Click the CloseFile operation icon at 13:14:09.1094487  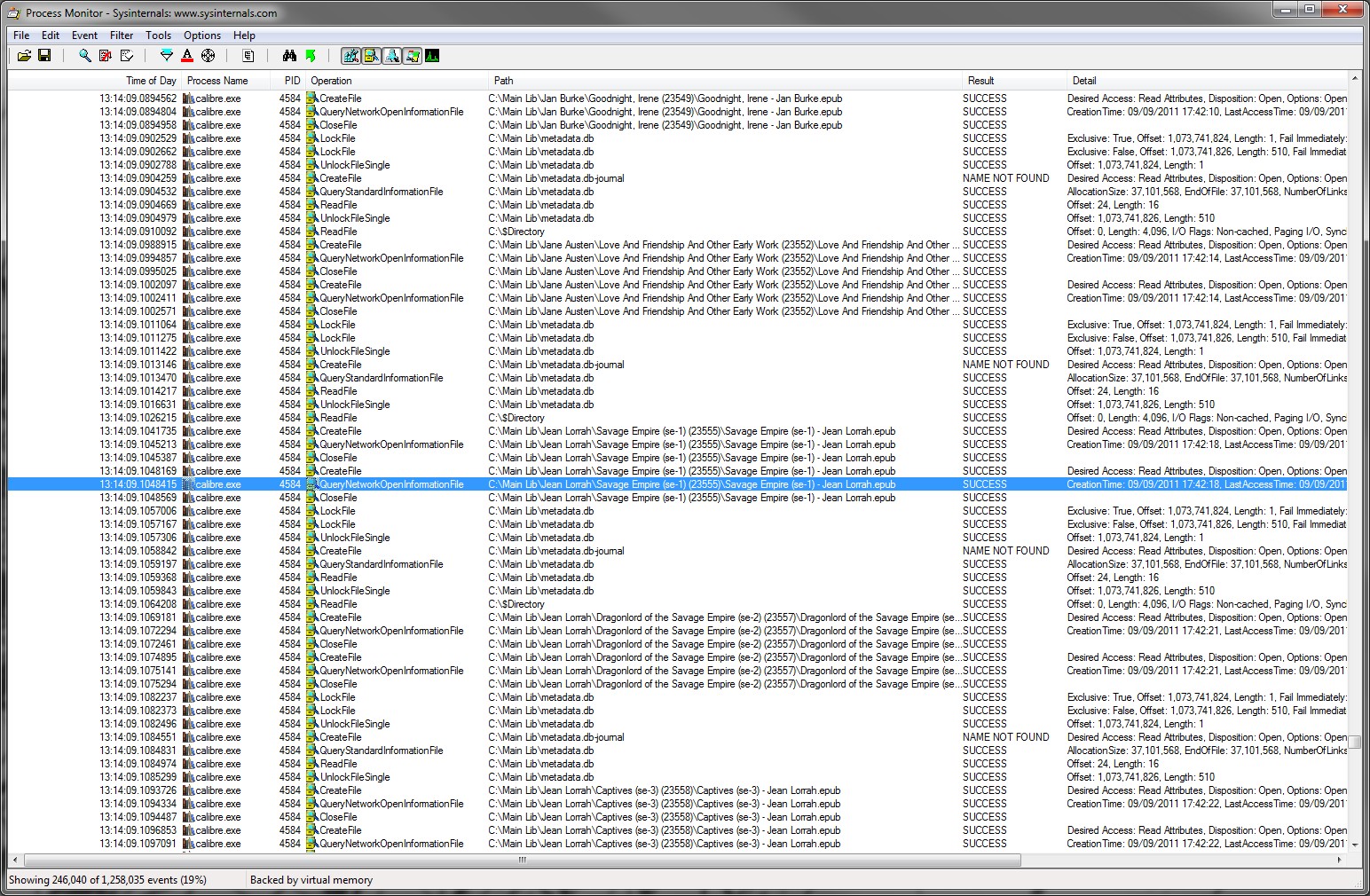coord(312,817)
